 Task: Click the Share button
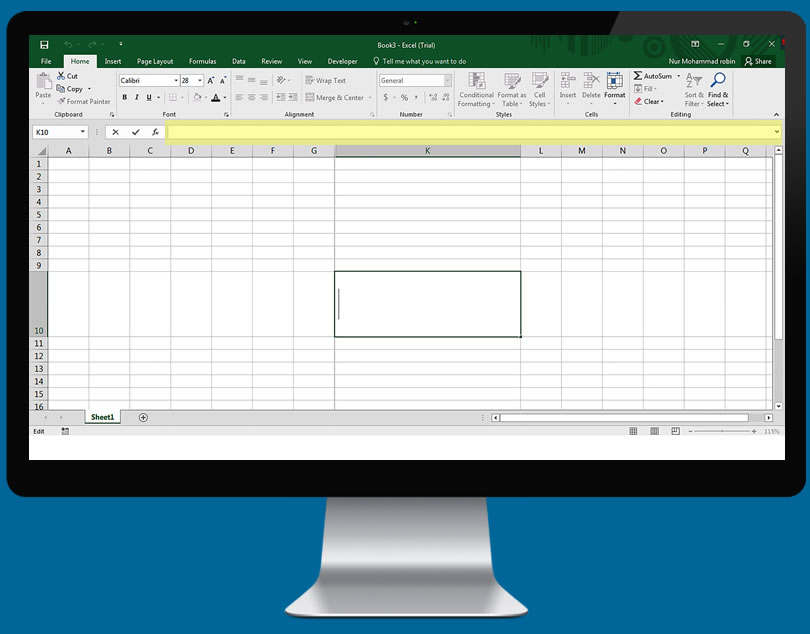(x=758, y=61)
